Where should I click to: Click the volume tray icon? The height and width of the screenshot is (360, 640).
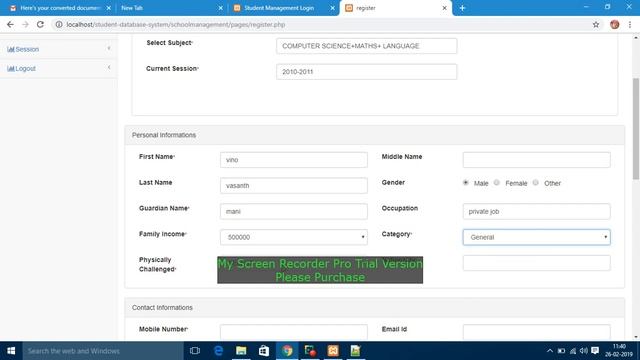[584, 351]
